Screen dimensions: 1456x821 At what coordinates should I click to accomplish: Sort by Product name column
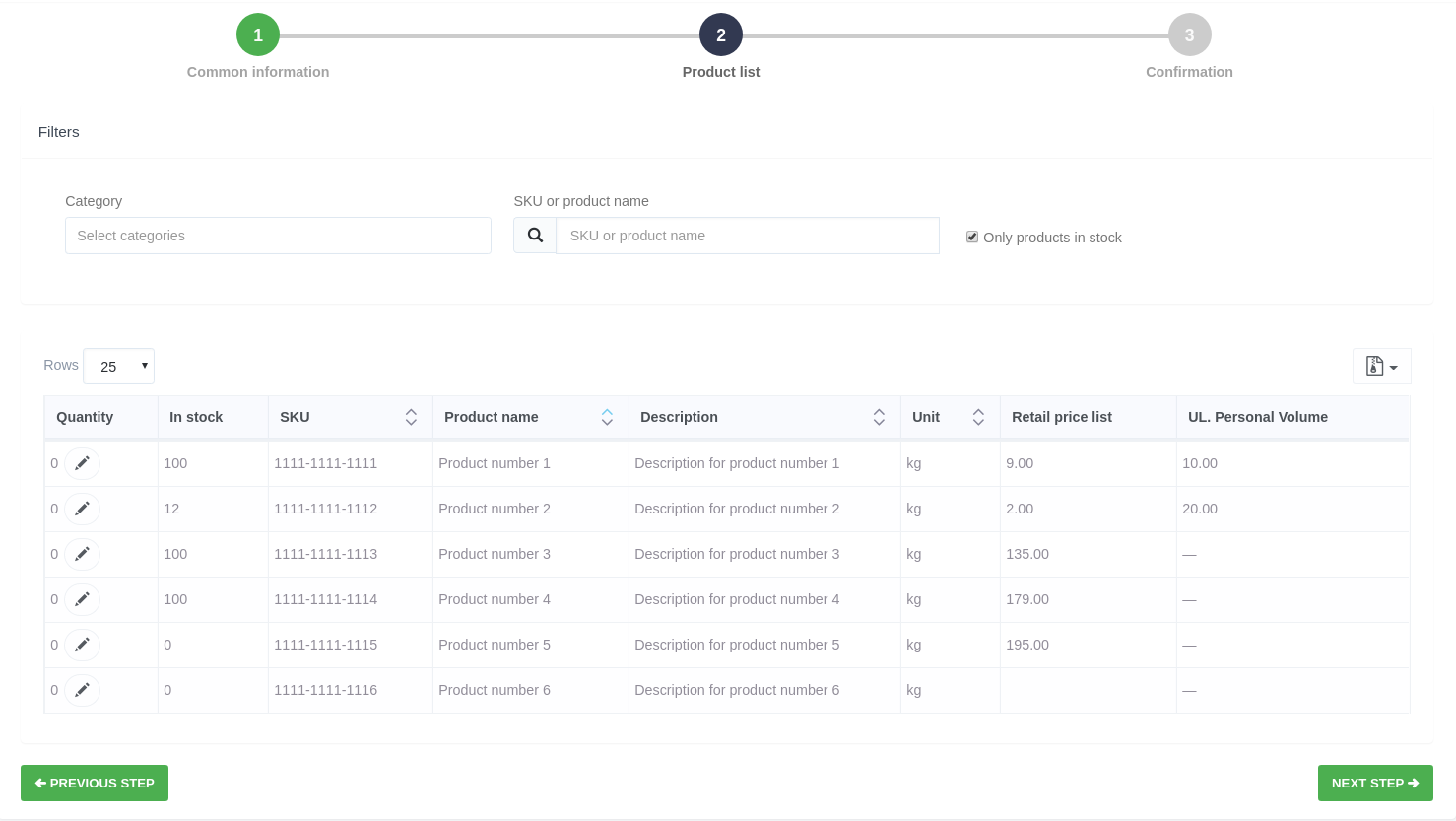pyautogui.click(x=607, y=417)
